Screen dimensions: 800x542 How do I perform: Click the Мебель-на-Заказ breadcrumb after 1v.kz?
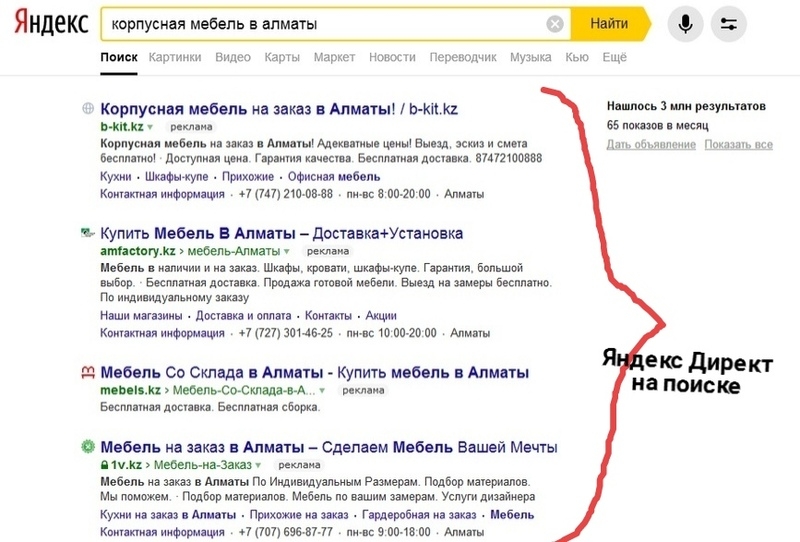coord(203,465)
